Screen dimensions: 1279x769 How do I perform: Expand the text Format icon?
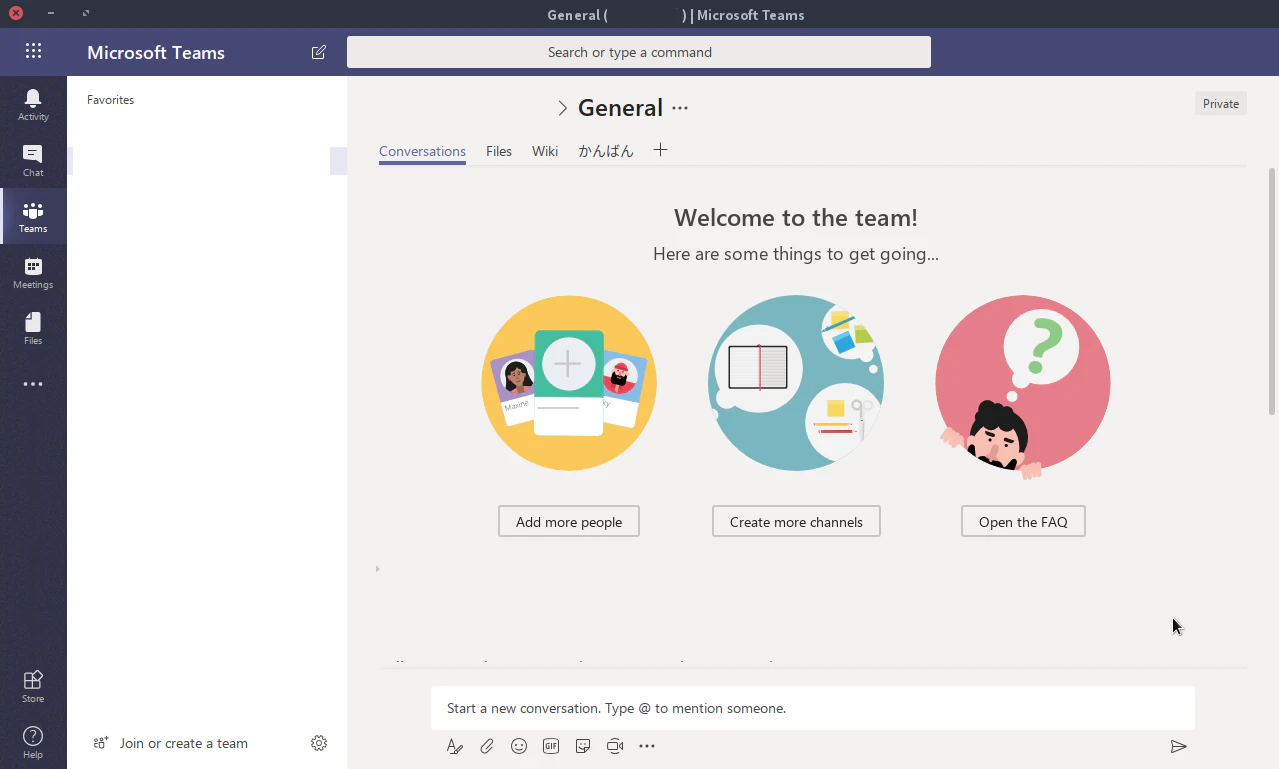(x=455, y=746)
